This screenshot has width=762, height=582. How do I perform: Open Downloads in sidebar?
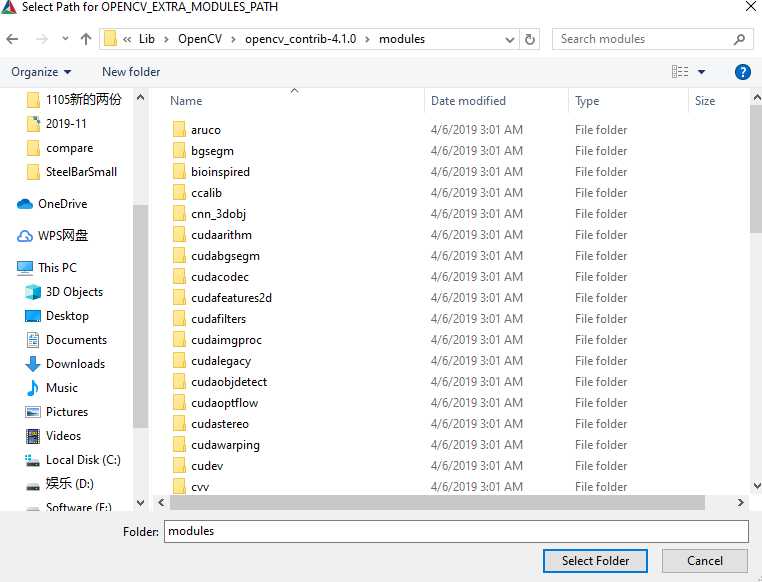coord(75,363)
